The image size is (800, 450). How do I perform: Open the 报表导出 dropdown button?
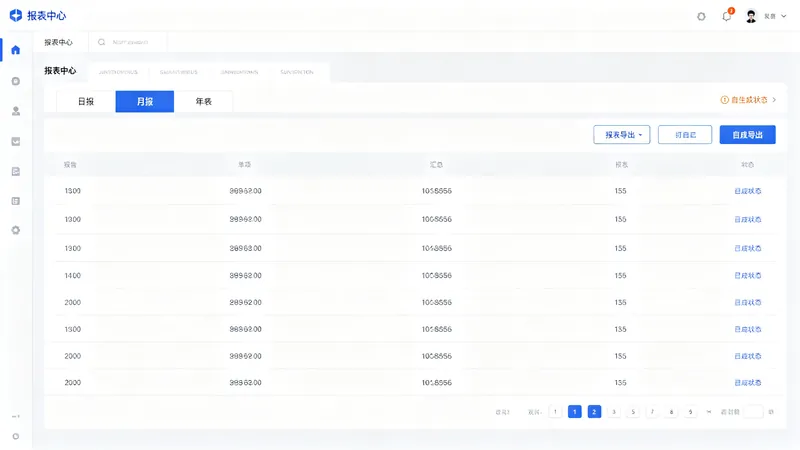coord(621,135)
